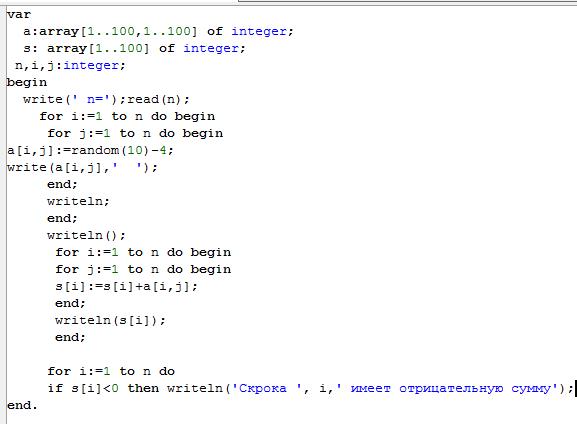Image resolution: width=577 pixels, height=424 pixels.
Task: Click the left editor gutter margin
Action: (x=3, y=213)
